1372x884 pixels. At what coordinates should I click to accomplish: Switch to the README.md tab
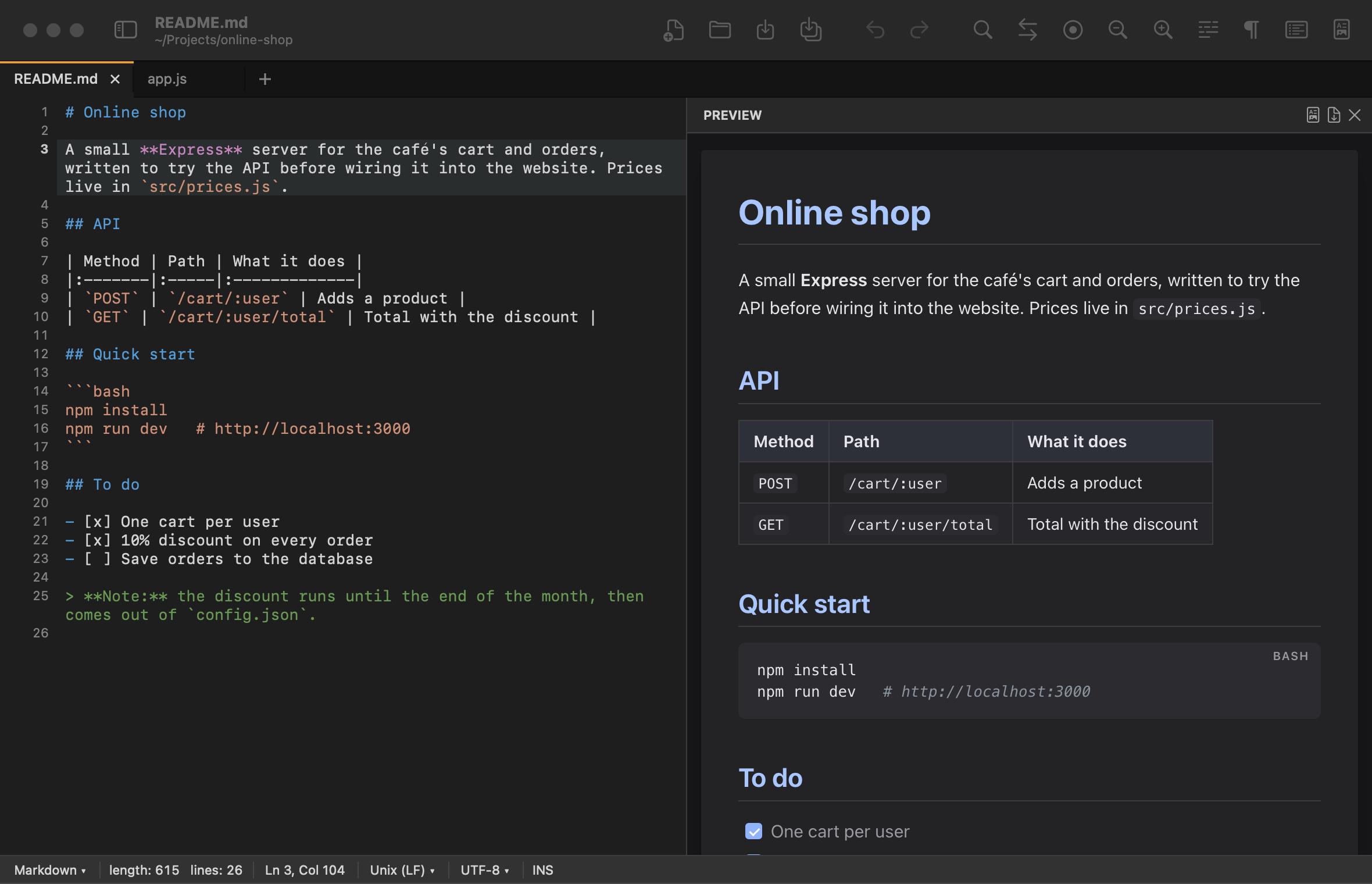56,79
